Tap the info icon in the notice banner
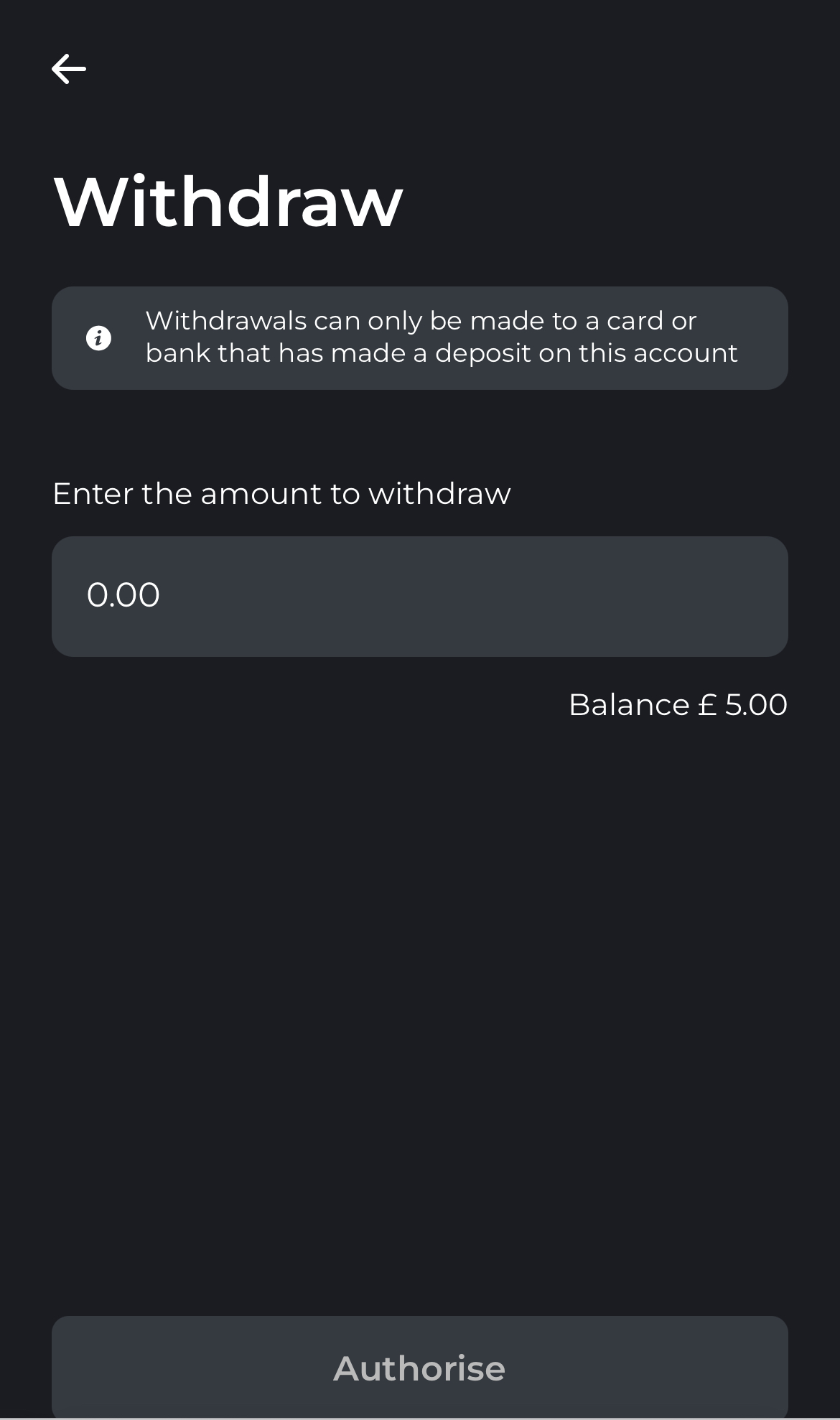This screenshot has height=1420, width=840. pos(99,337)
